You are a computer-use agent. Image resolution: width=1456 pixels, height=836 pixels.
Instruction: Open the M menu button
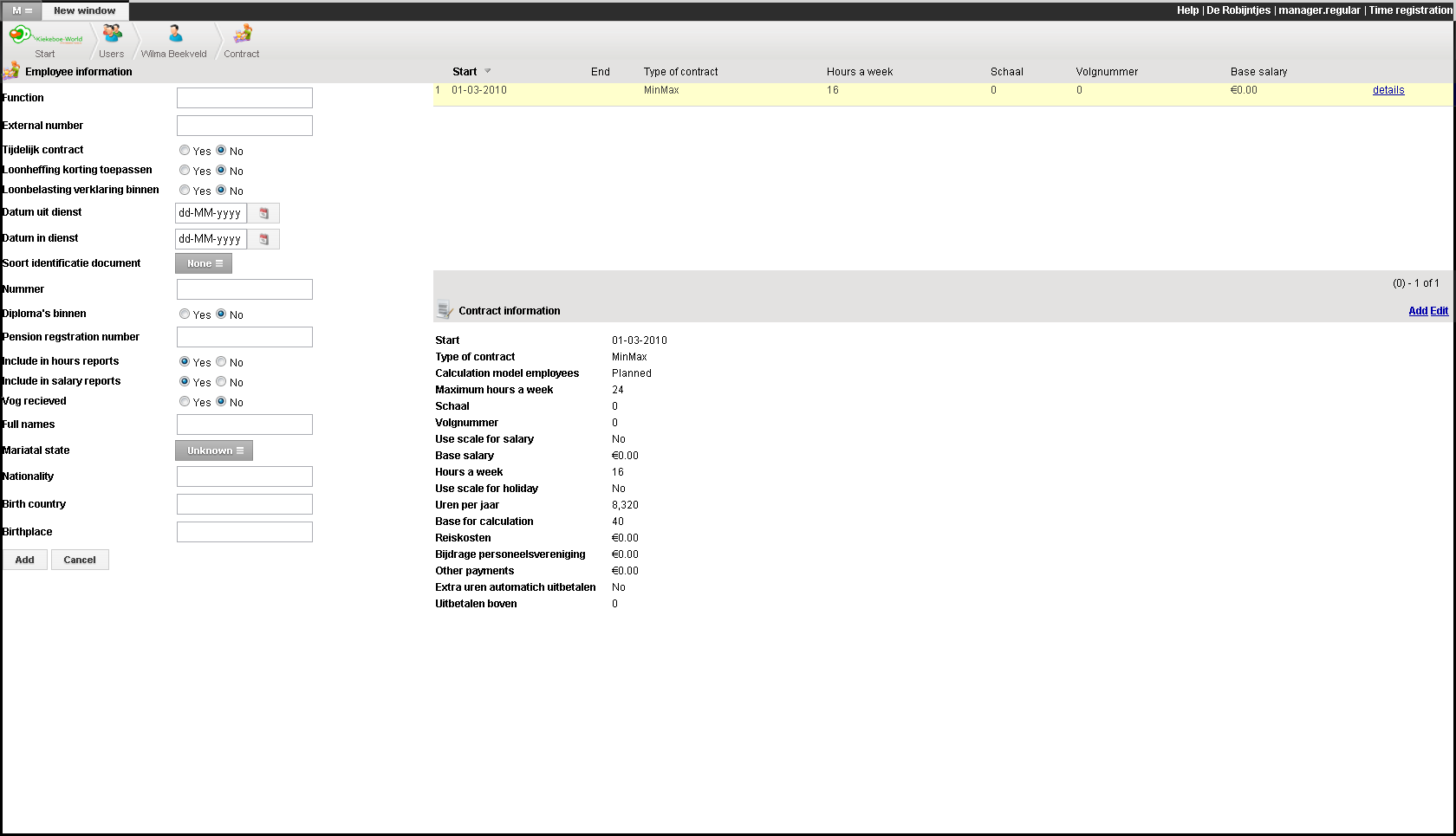pos(22,11)
